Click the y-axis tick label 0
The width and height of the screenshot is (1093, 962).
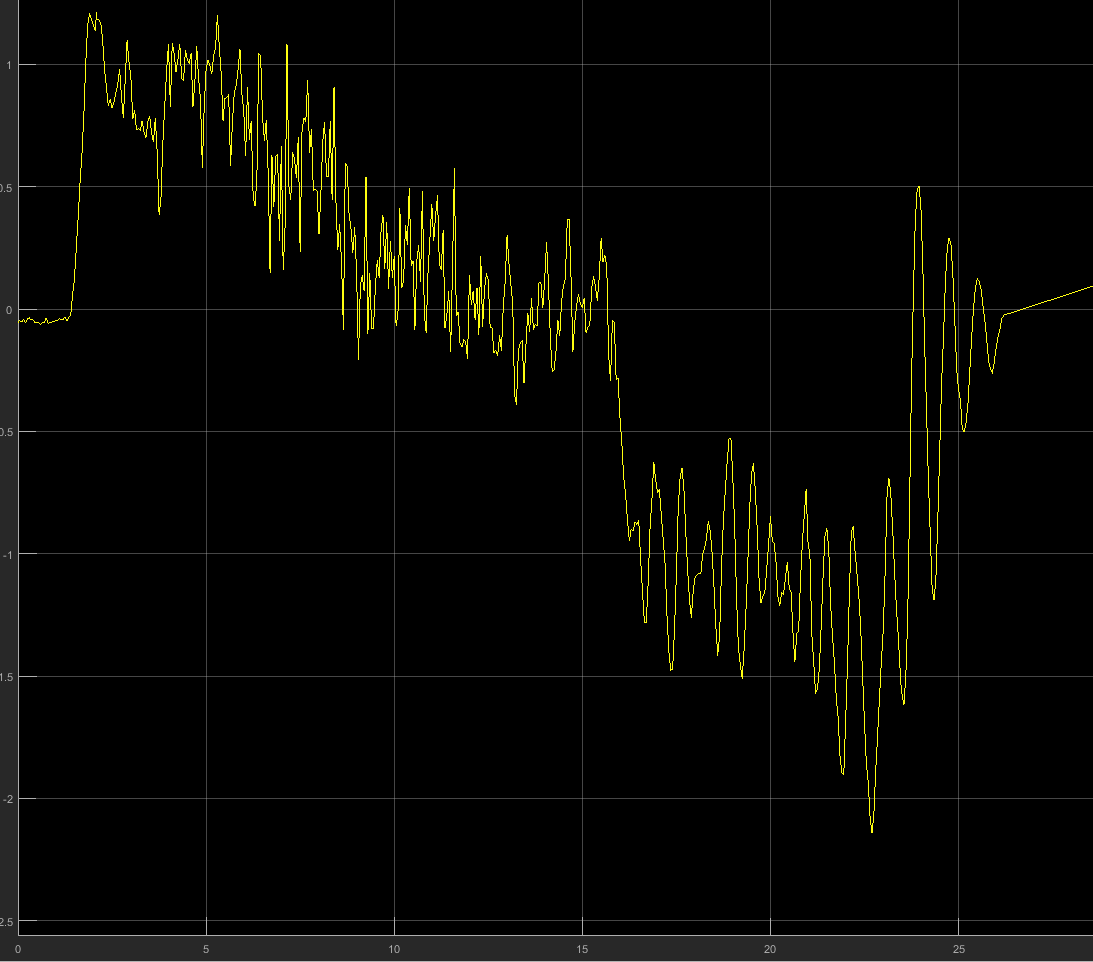point(8,310)
